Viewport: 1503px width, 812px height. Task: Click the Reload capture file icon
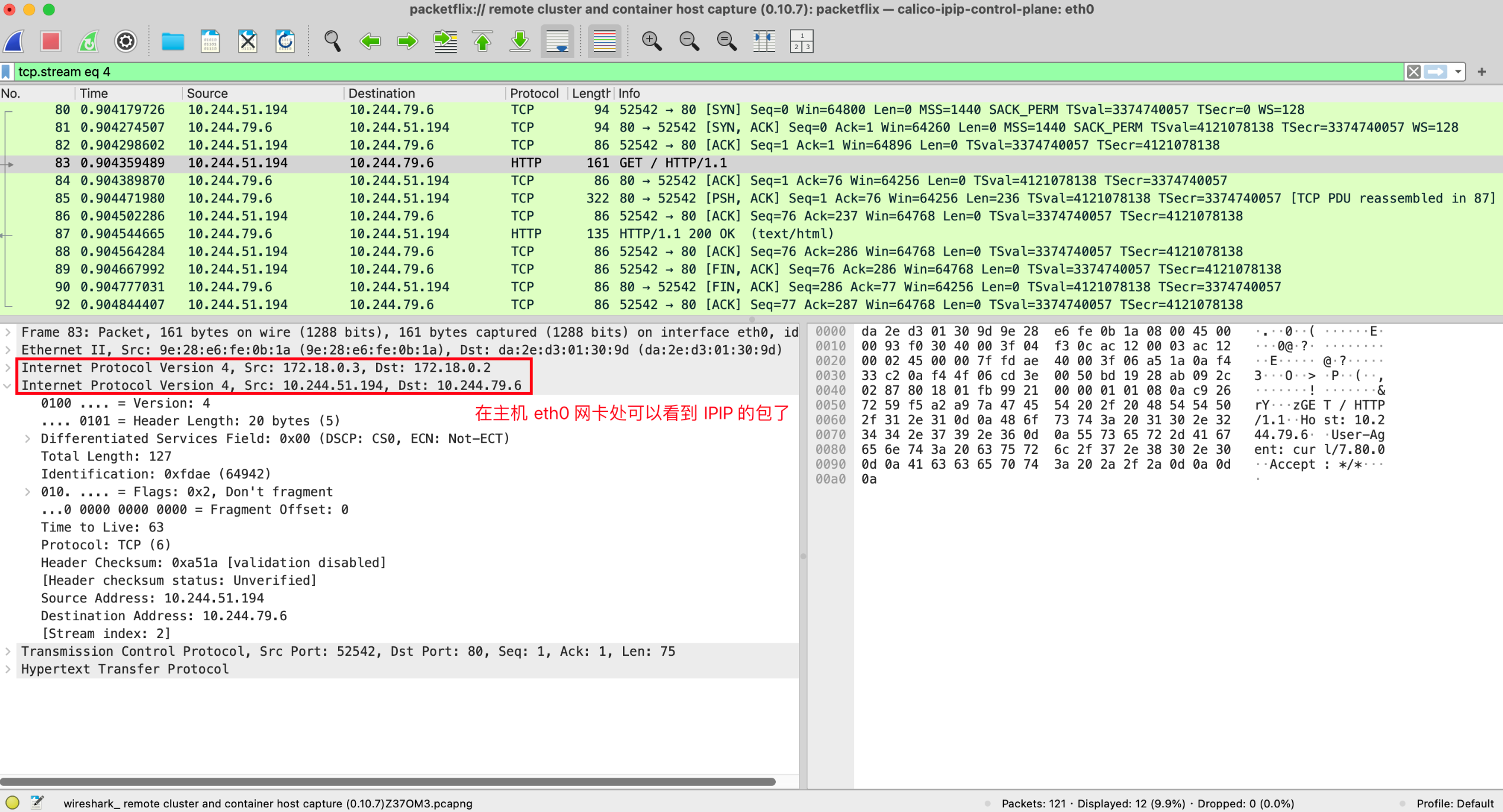point(285,41)
